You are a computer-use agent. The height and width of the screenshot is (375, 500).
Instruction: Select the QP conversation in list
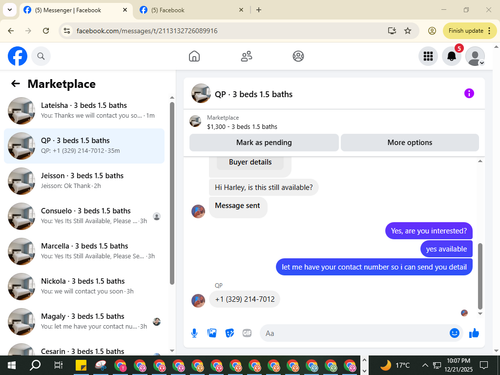coord(84,146)
